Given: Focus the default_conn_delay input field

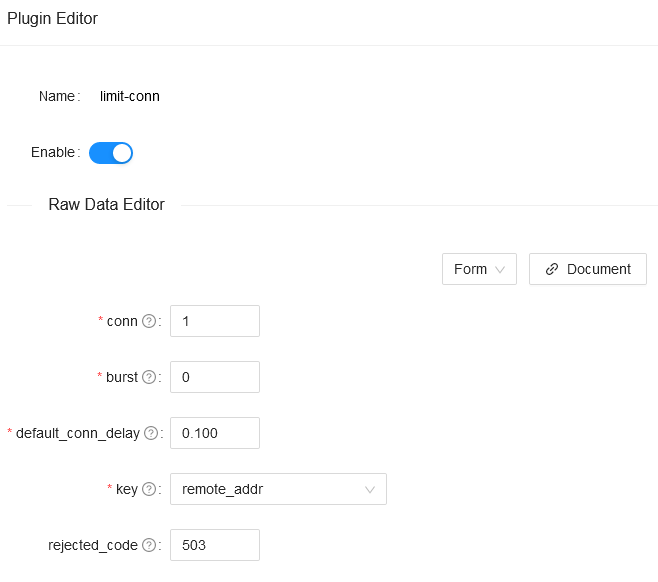Looking at the screenshot, I should [215, 433].
